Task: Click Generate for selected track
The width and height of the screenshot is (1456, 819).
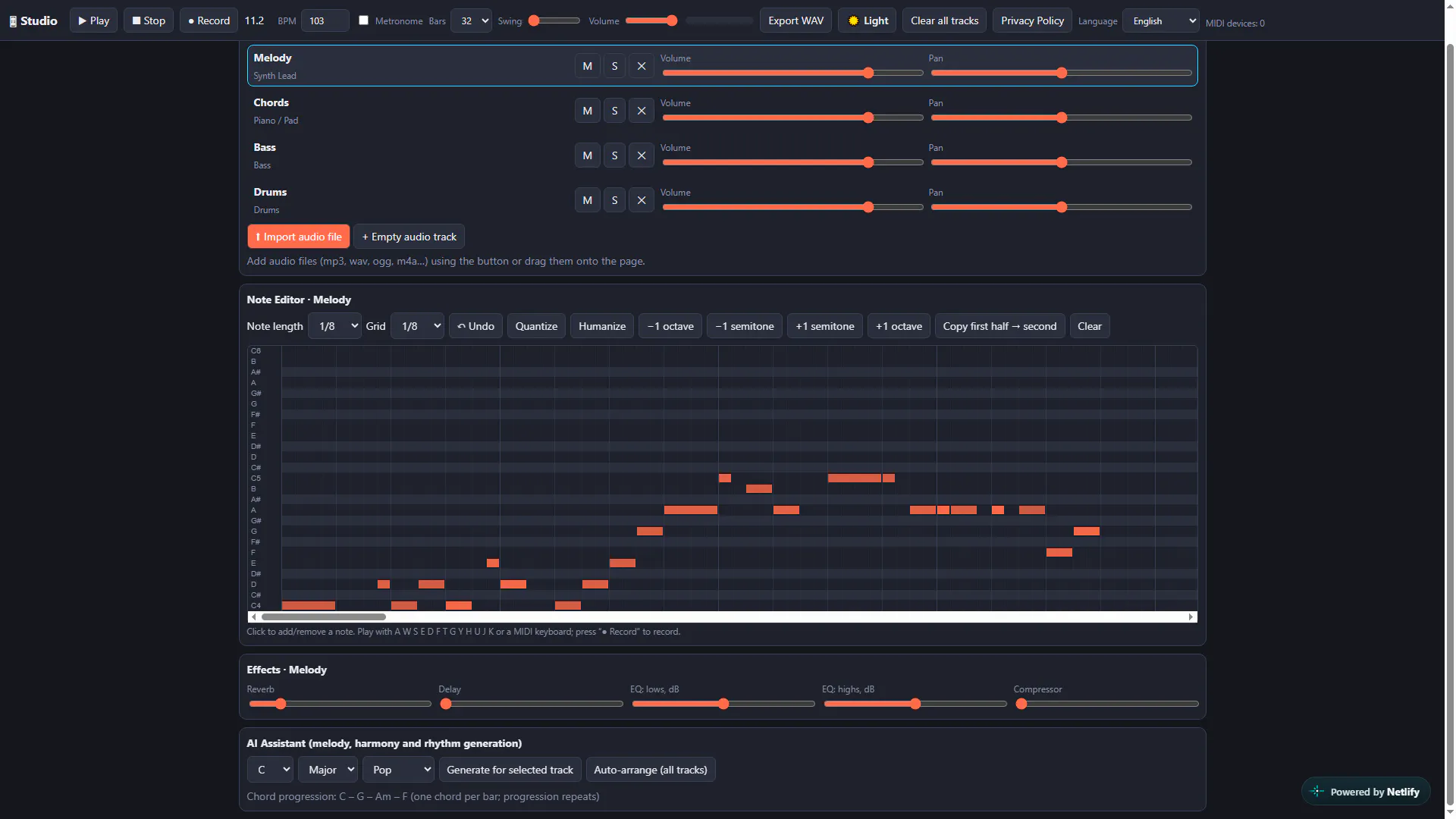Action: (510, 770)
